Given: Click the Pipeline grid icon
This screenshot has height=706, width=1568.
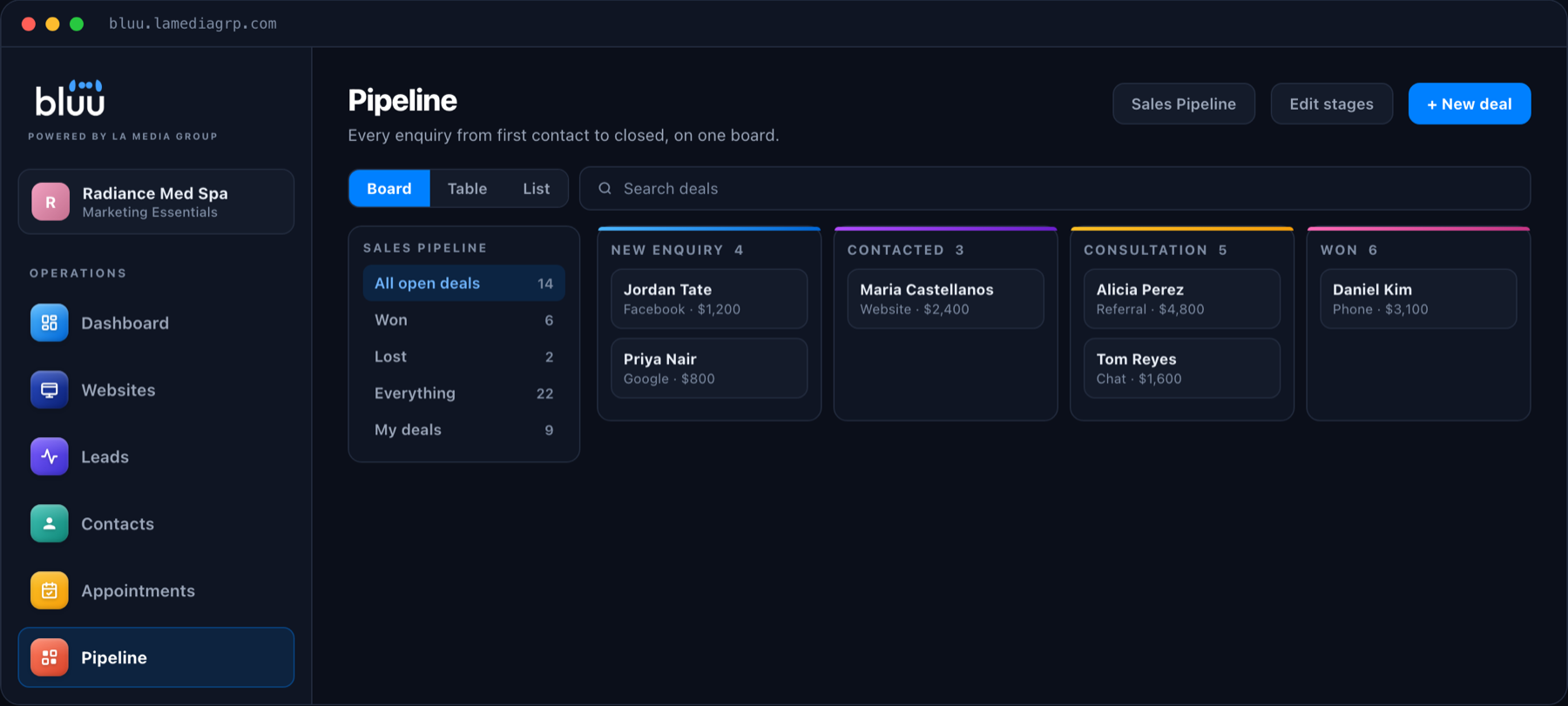Looking at the screenshot, I should [50, 657].
